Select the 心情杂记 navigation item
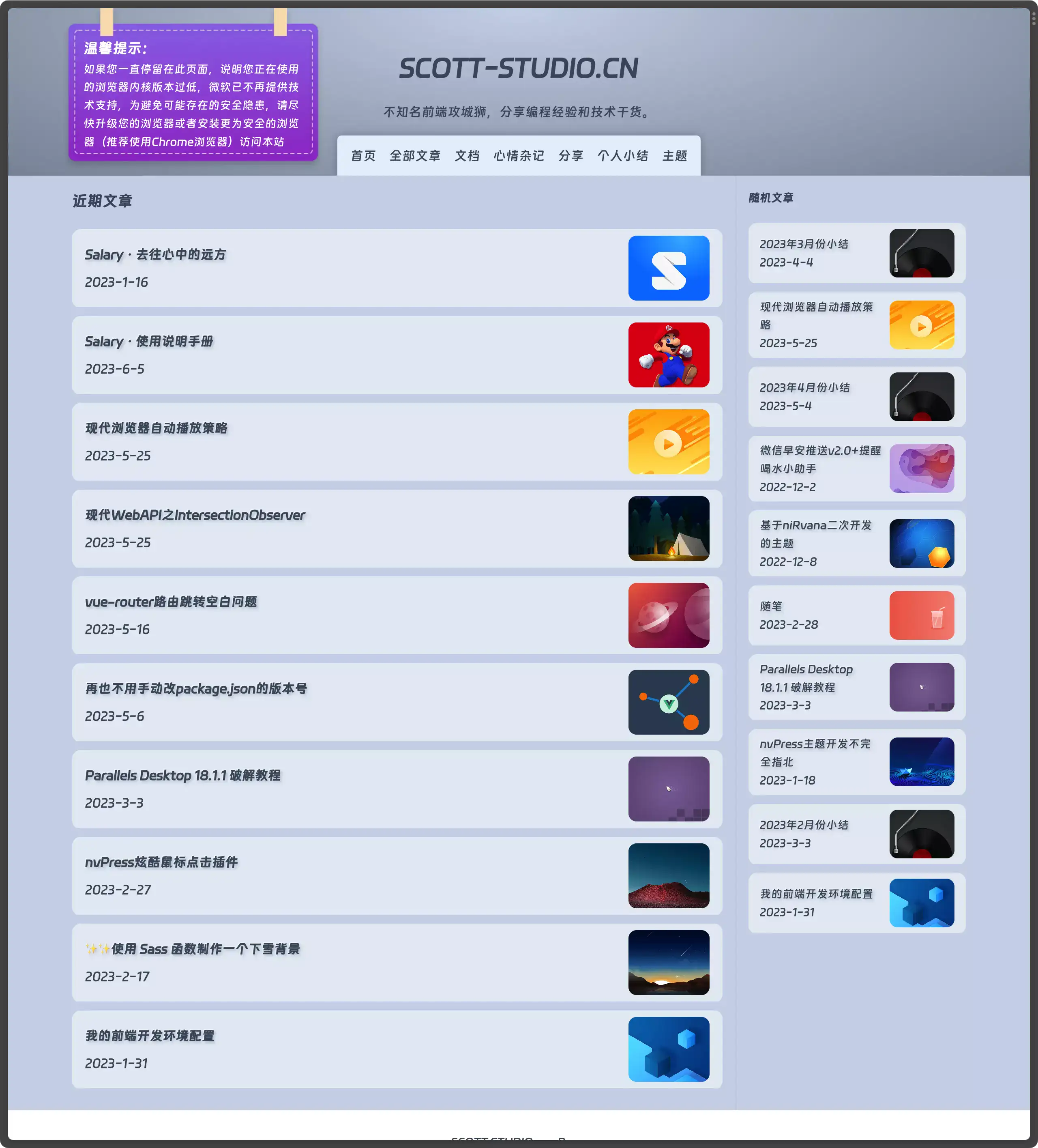 (519, 156)
